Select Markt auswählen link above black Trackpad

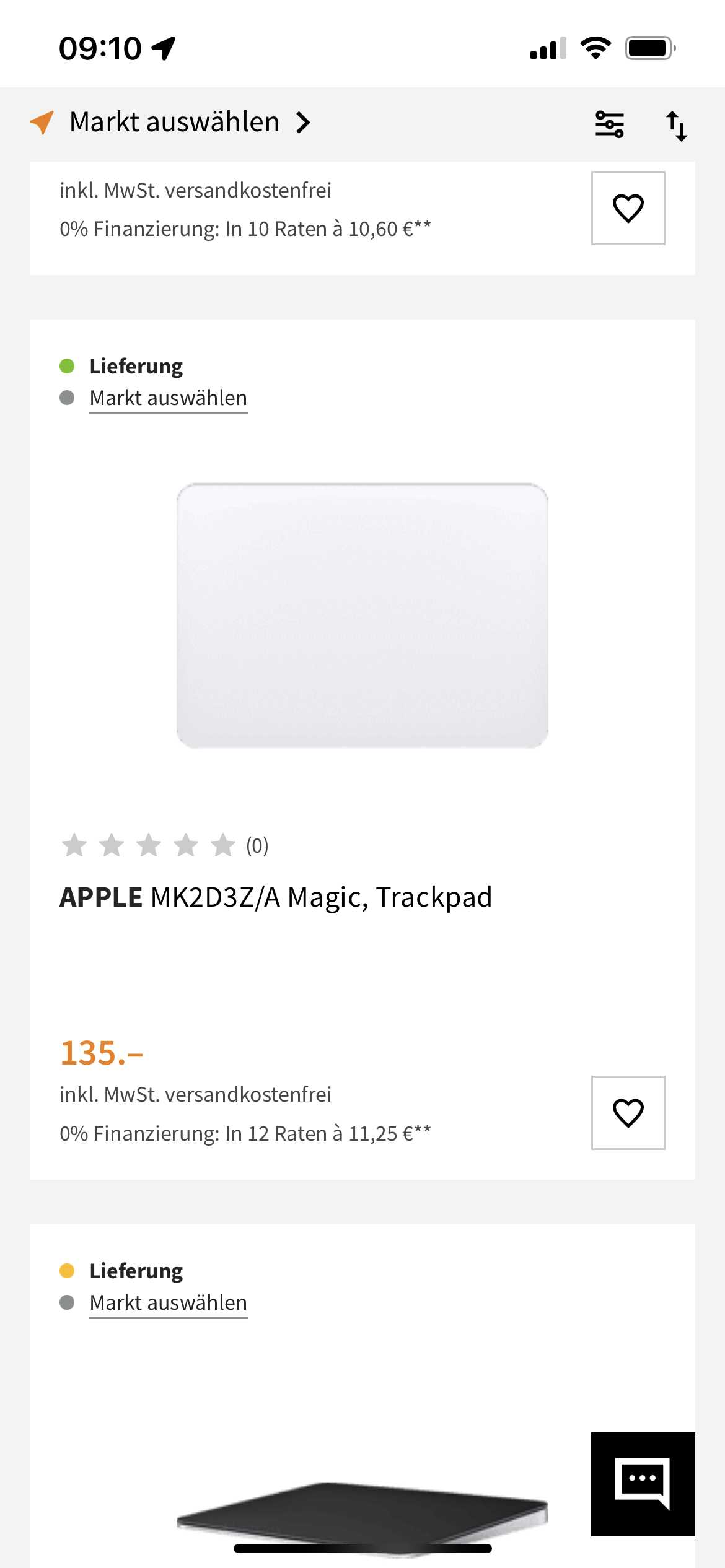click(x=168, y=1302)
